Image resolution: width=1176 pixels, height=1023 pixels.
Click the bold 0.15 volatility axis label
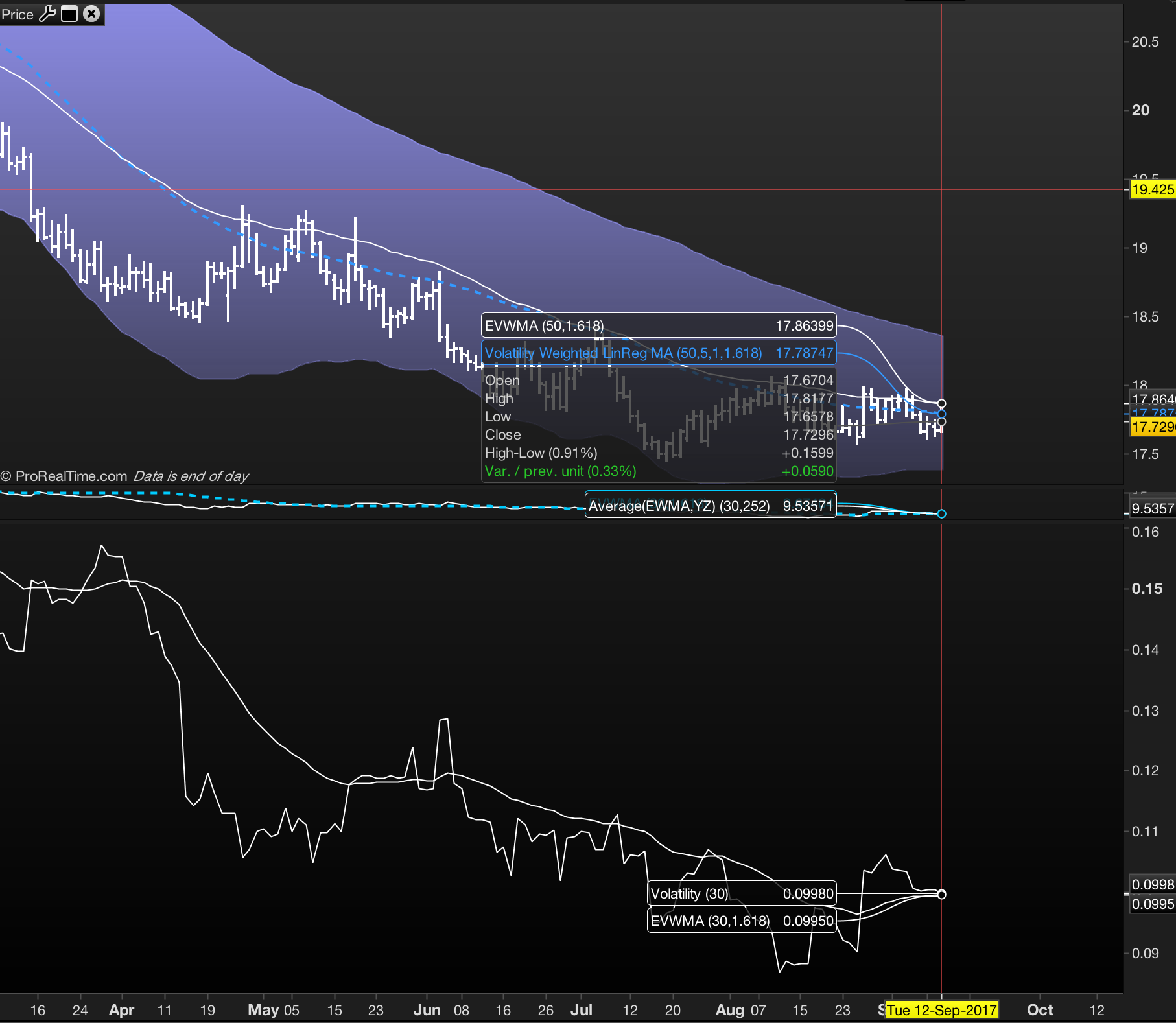(1147, 589)
